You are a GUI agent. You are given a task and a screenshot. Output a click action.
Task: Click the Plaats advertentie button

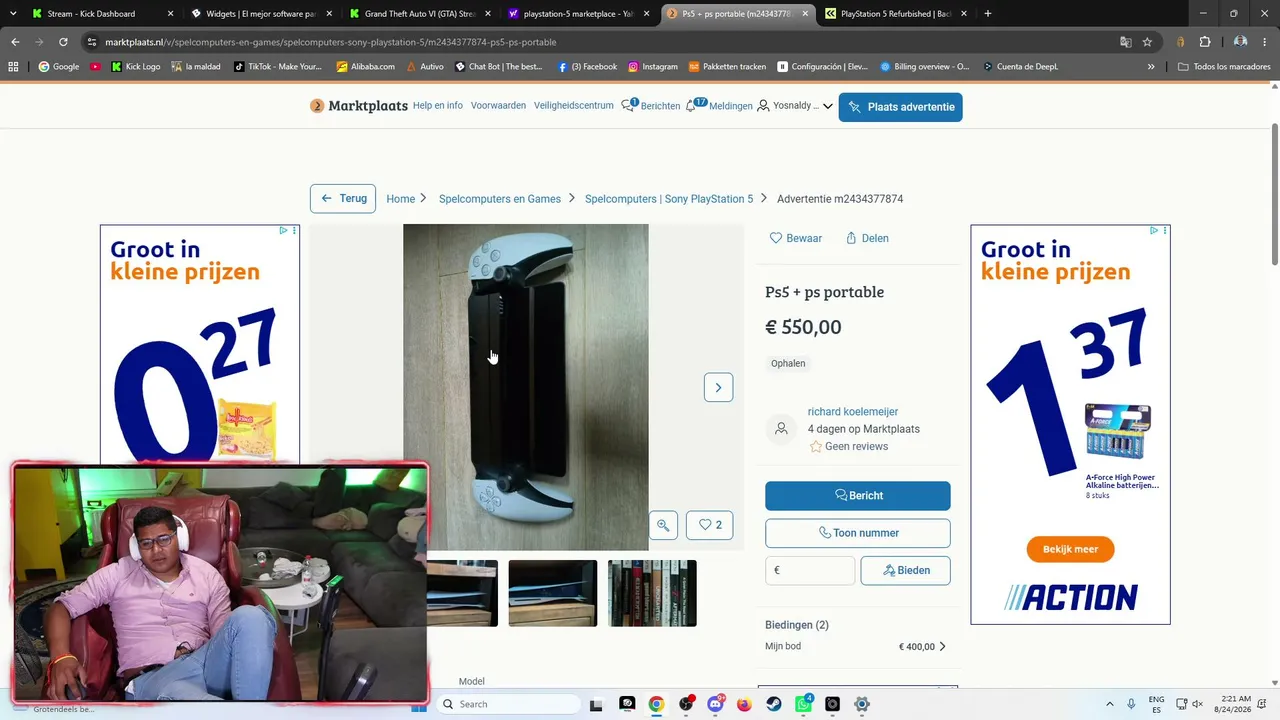click(x=900, y=107)
